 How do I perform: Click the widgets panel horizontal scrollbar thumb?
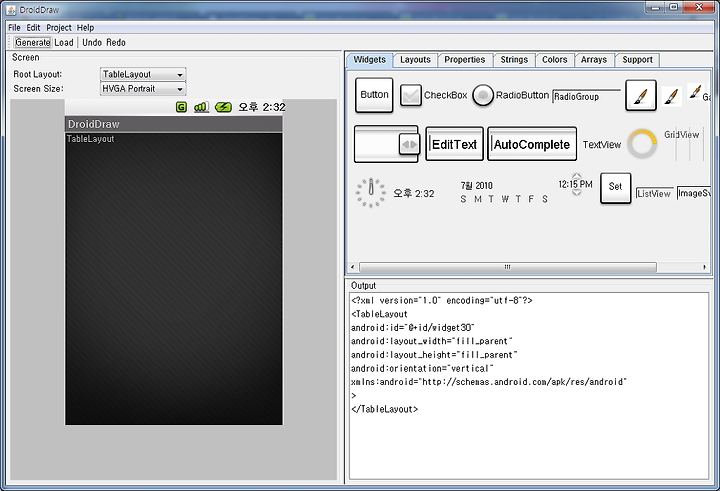tap(507, 267)
